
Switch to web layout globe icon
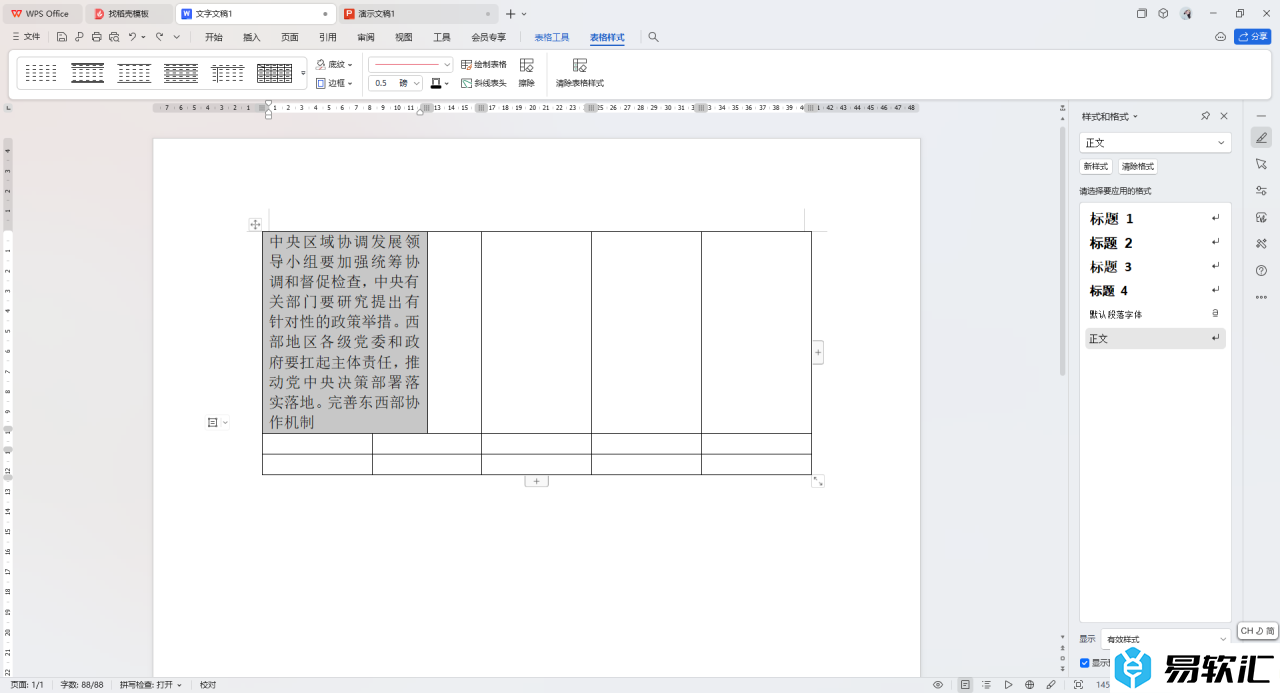[1030, 685]
